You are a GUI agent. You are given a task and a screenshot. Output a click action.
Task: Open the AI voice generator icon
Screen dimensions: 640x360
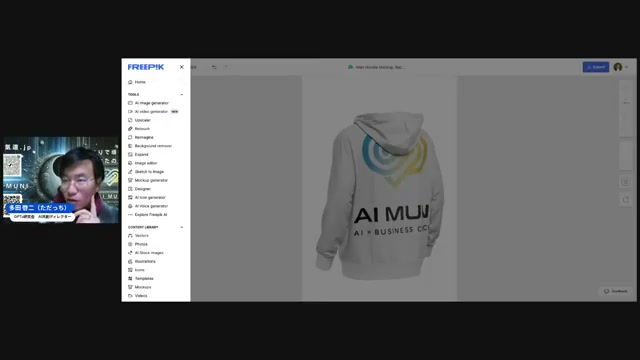click(130, 206)
